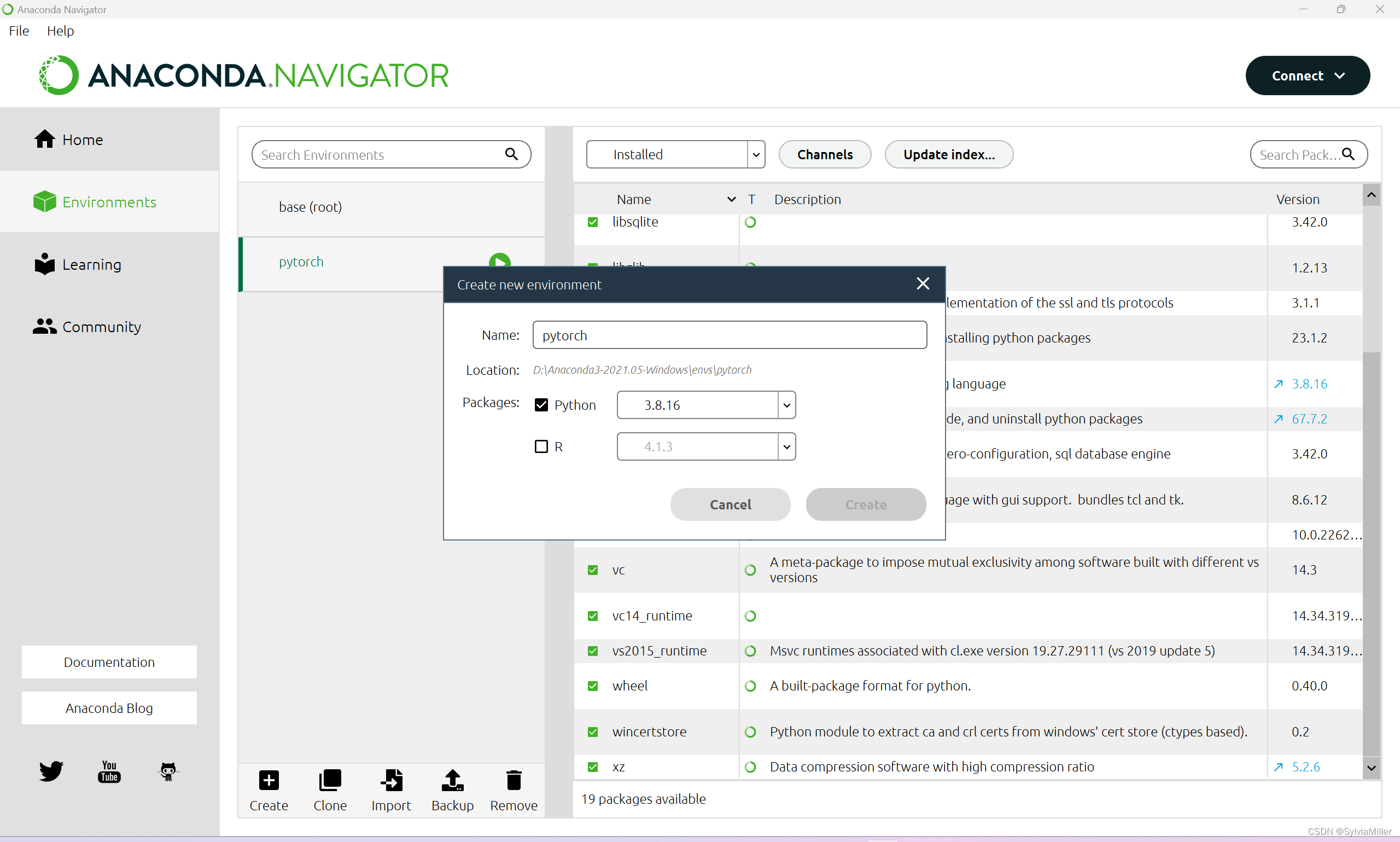Expand the Connect dropdown button

pyautogui.click(x=1307, y=76)
